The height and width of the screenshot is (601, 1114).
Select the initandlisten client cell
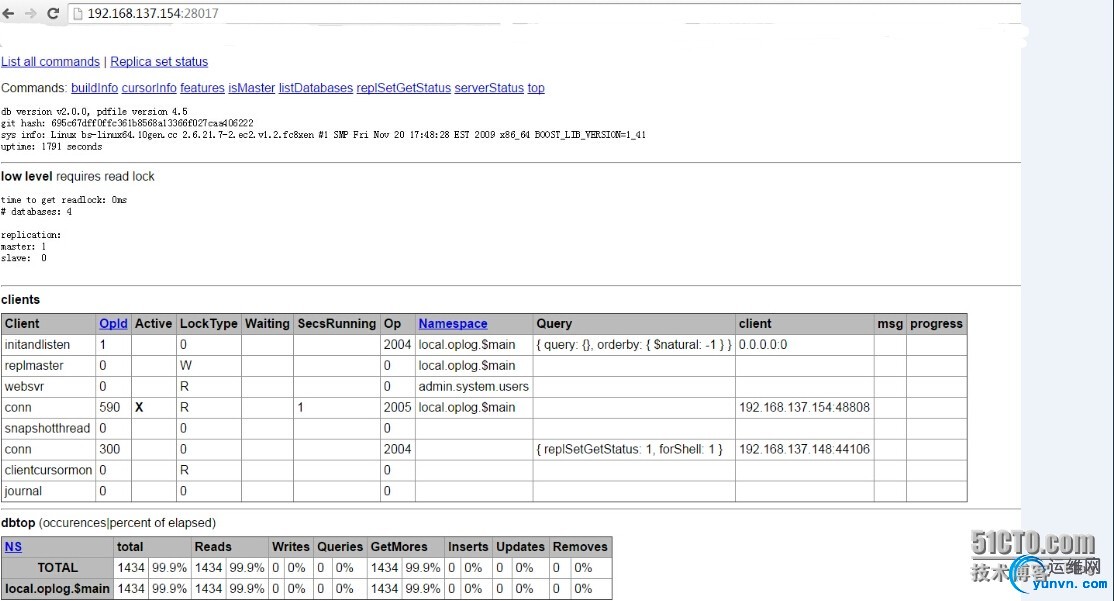48,345
